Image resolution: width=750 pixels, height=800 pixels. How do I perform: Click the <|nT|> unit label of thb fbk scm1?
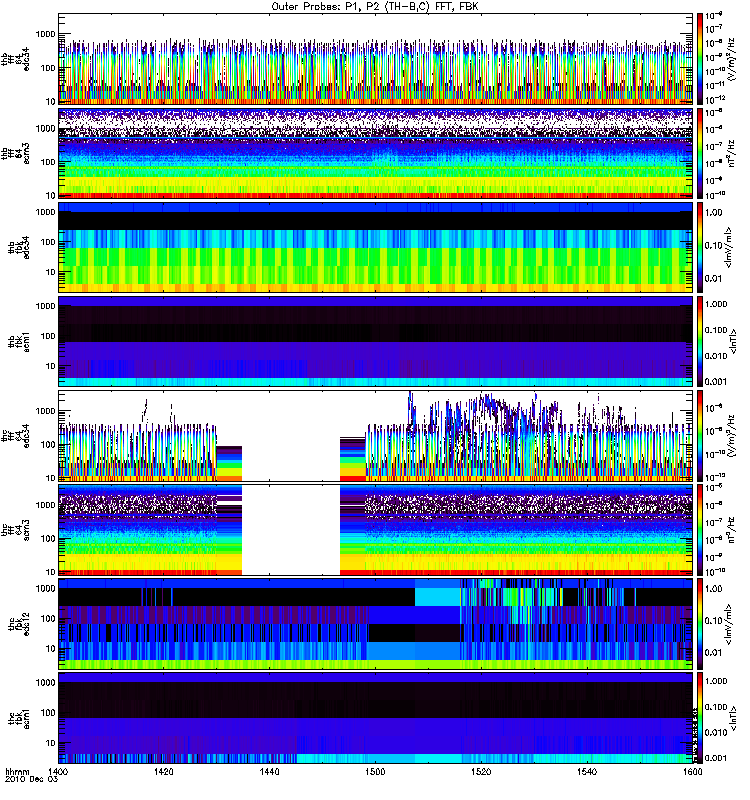[734, 341]
